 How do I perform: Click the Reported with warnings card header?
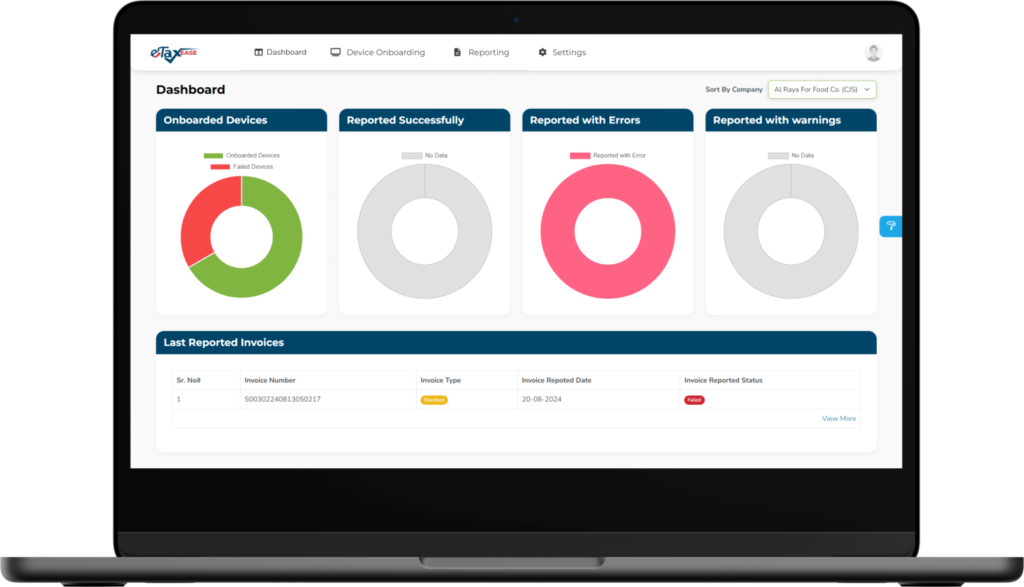click(x=791, y=120)
